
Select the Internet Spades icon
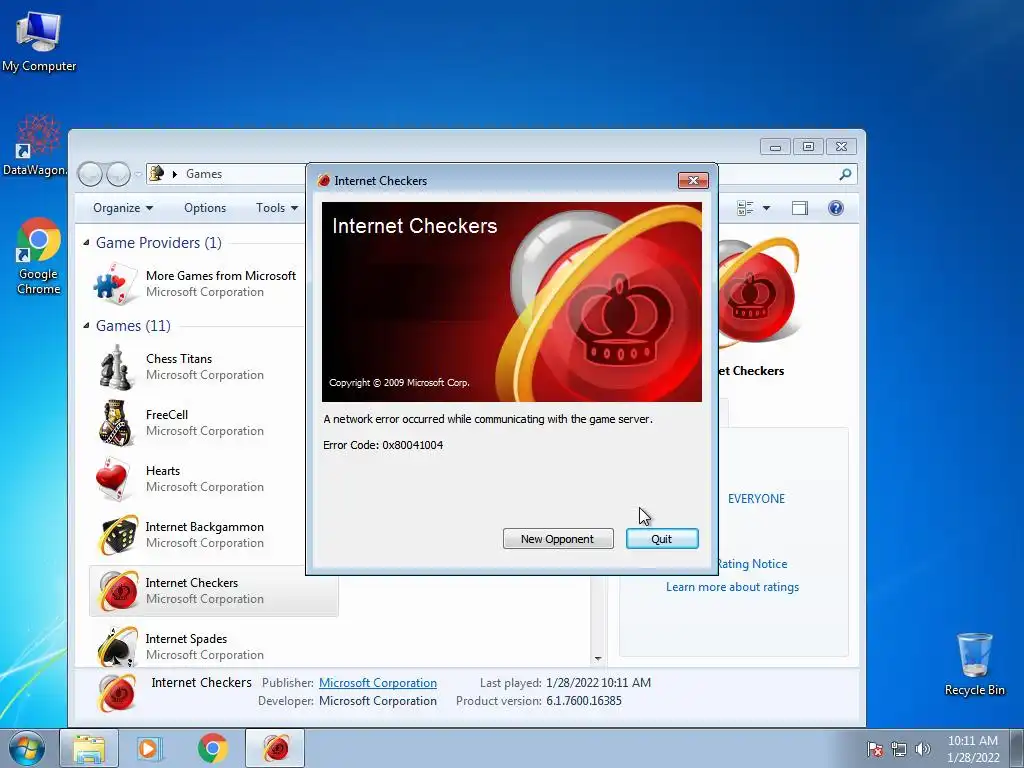click(118, 647)
